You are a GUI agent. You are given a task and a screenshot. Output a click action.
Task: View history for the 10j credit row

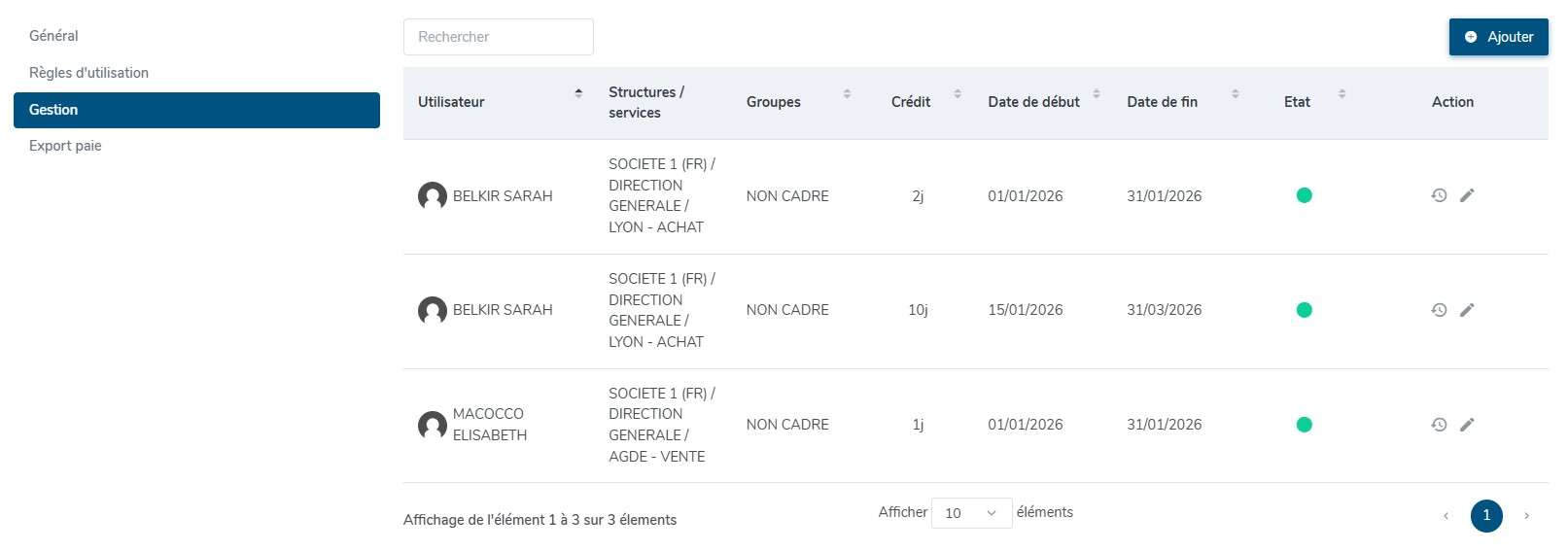(x=1439, y=310)
